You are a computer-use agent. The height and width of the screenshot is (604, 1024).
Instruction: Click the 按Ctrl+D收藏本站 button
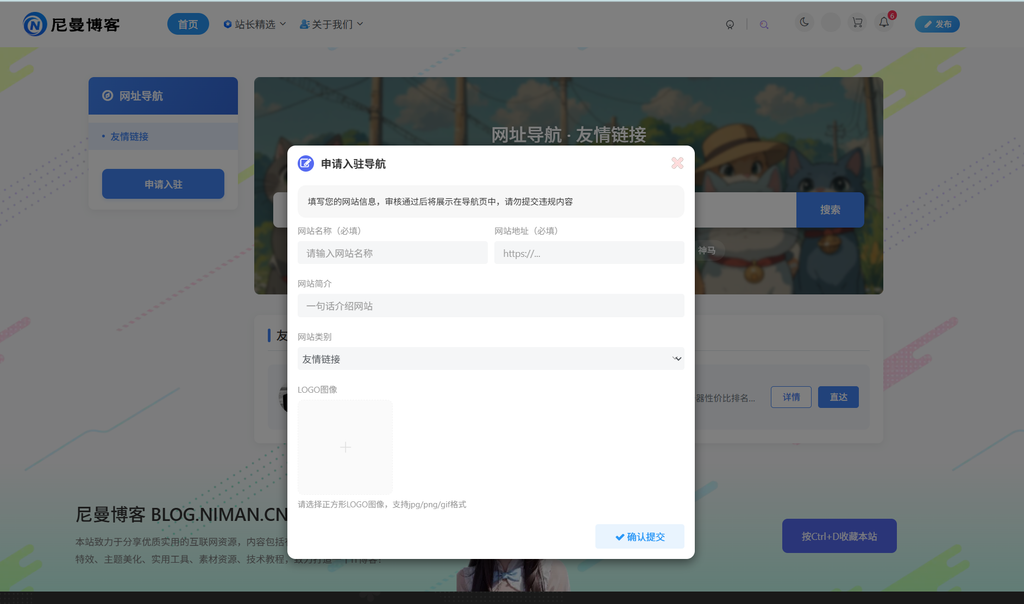[x=839, y=536]
